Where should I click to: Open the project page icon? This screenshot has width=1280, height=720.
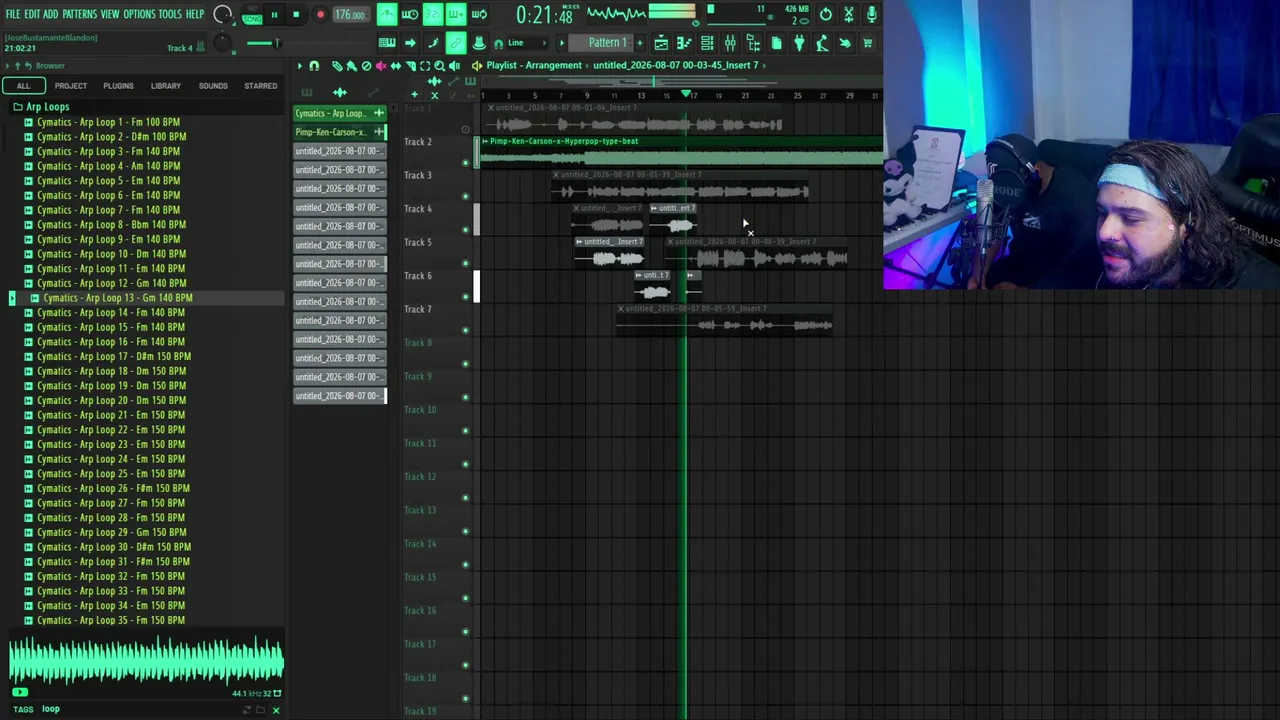(x=776, y=43)
